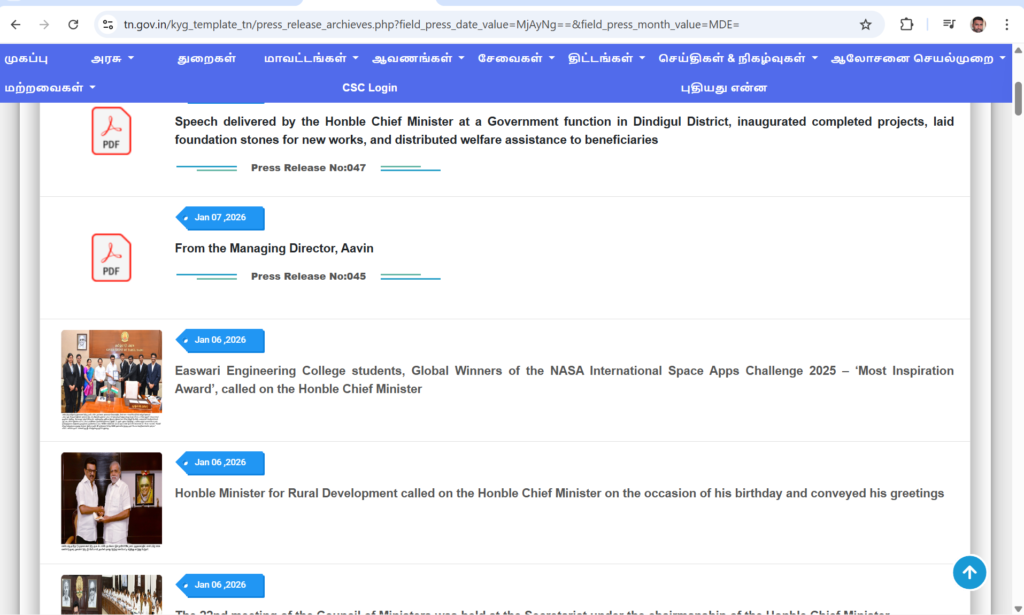Image resolution: width=1024 pixels, height=615 pixels.
Task: Go back to the previous page
Action: (16, 24)
